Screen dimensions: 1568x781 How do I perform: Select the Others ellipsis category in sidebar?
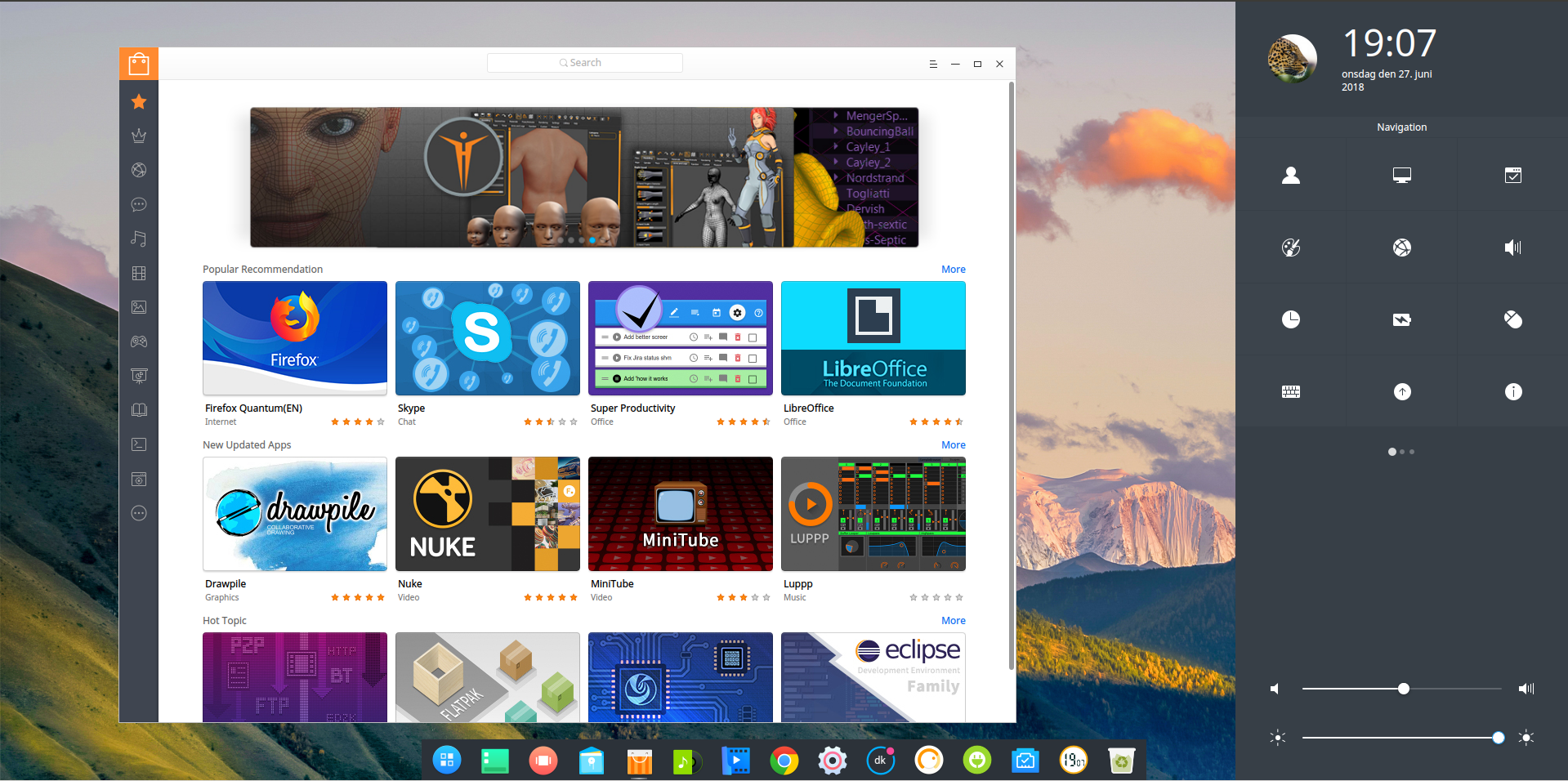click(139, 513)
